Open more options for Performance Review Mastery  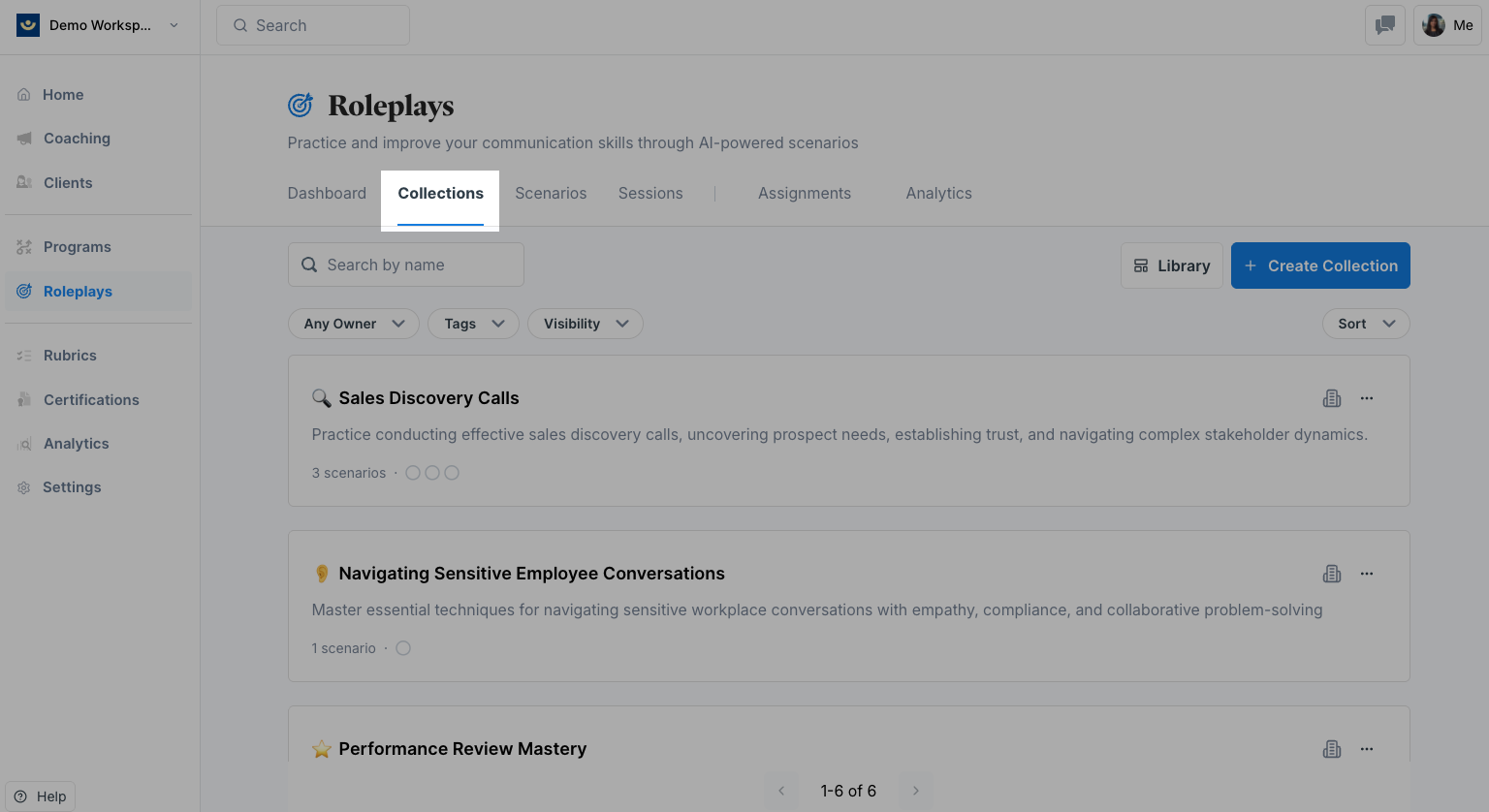(x=1367, y=749)
